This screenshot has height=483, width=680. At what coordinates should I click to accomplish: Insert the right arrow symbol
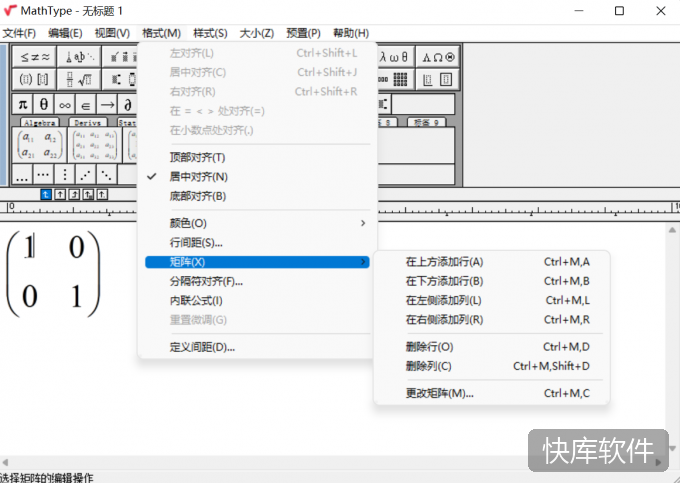(x=107, y=104)
